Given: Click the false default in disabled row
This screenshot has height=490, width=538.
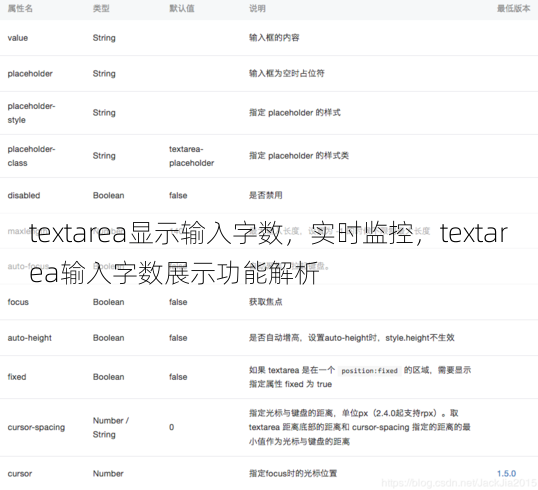Looking at the screenshot, I should coord(178,195).
